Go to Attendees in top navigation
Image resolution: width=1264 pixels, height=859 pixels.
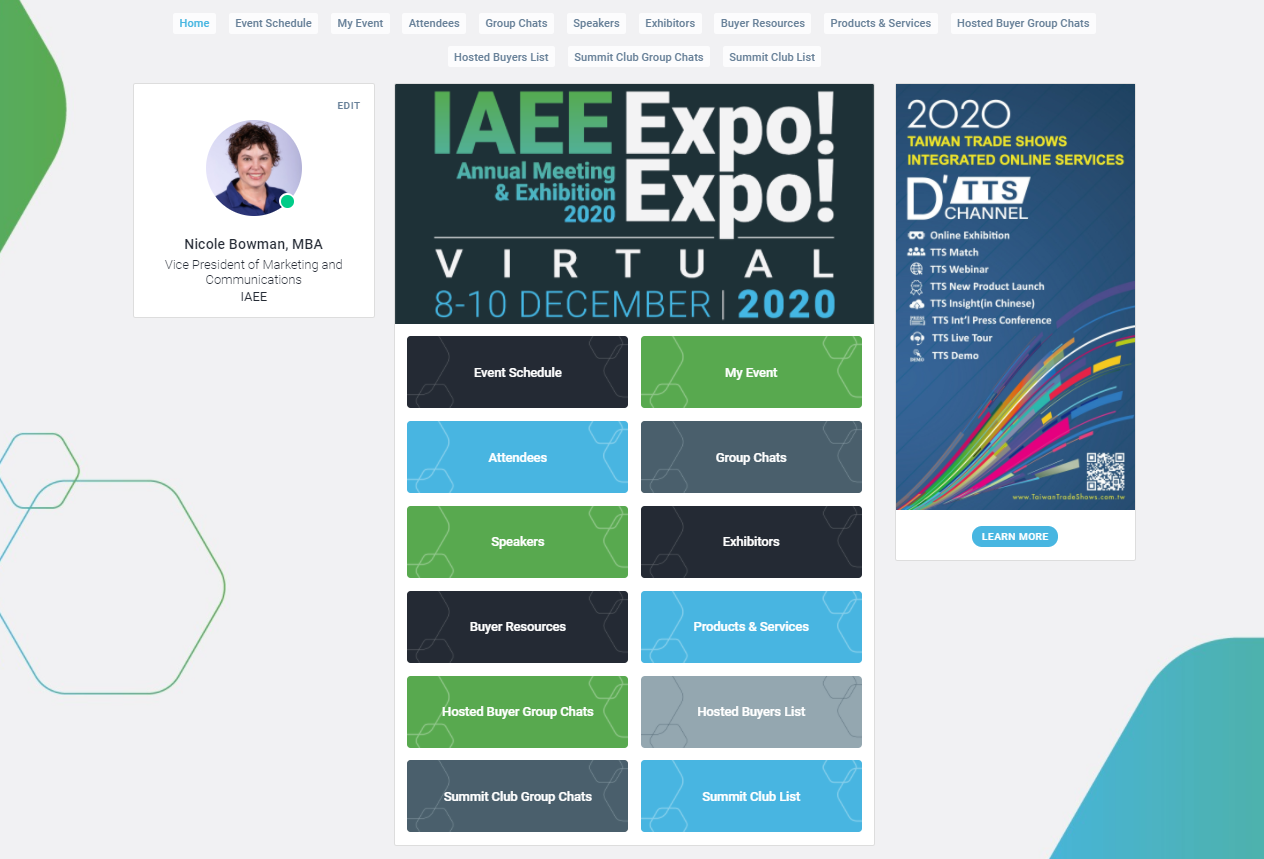click(x=434, y=23)
